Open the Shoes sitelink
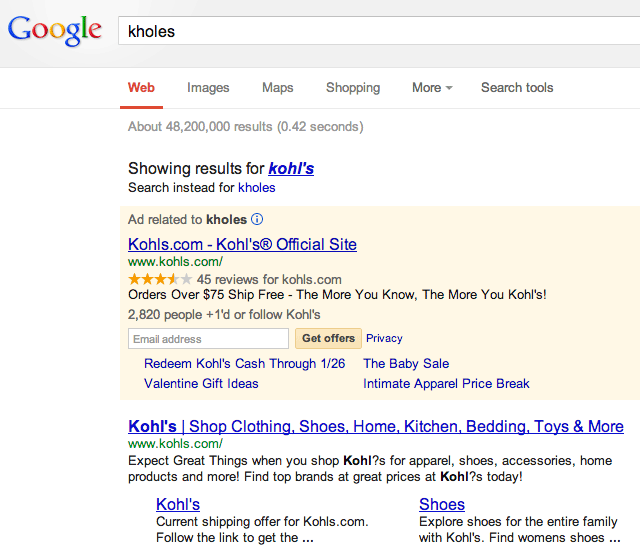Image resolution: width=640 pixels, height=554 pixels. pyautogui.click(x=442, y=504)
